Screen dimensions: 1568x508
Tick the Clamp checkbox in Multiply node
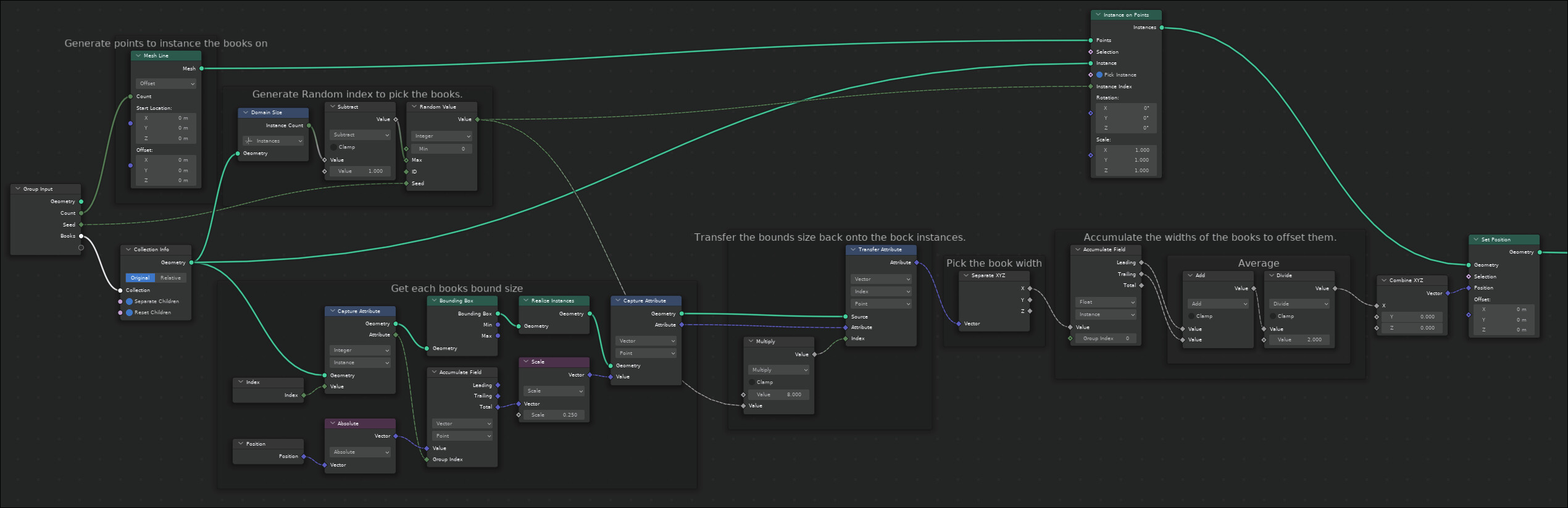752,382
